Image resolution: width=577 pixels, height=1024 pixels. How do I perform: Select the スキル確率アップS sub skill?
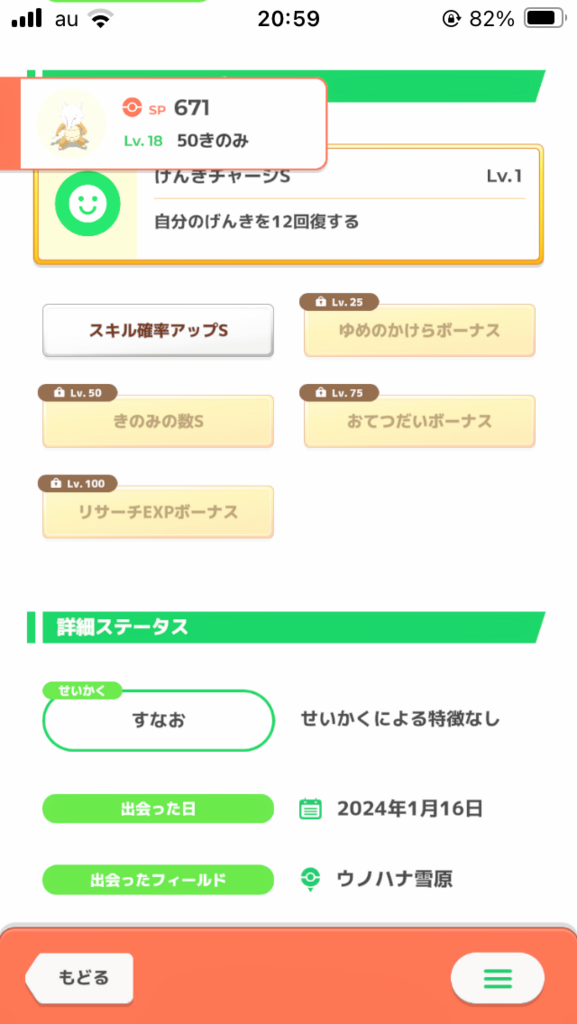click(x=158, y=330)
